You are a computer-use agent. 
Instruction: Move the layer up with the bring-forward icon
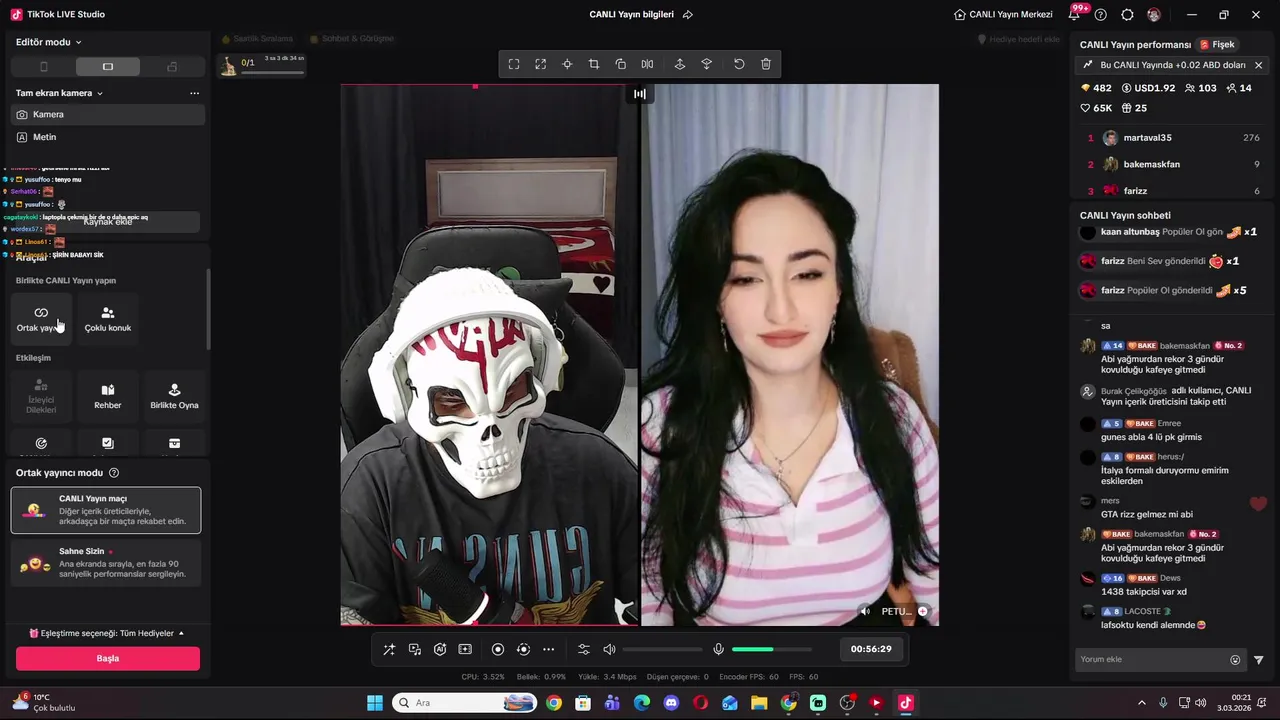pyautogui.click(x=680, y=64)
